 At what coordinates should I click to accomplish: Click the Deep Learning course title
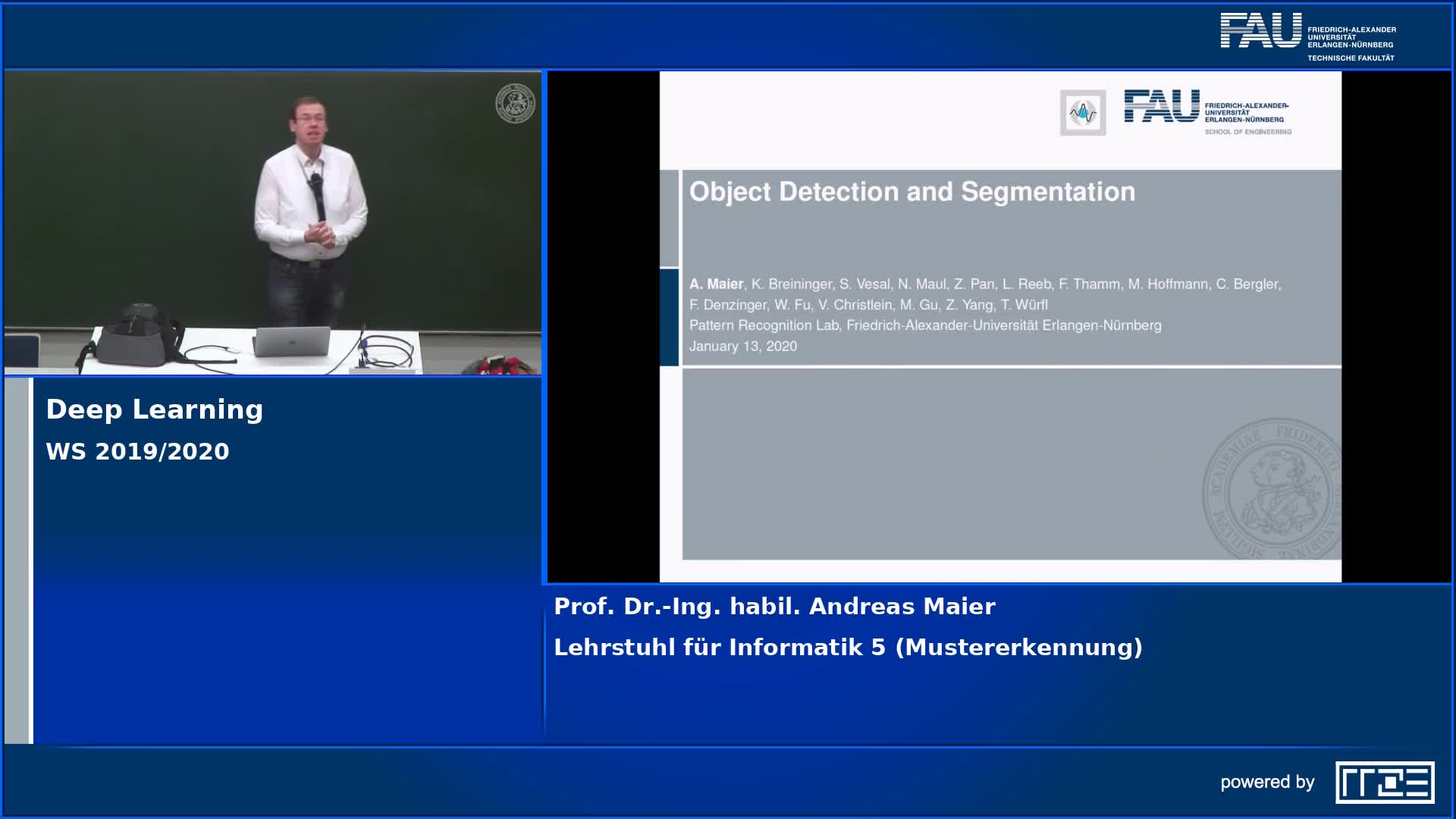click(155, 409)
